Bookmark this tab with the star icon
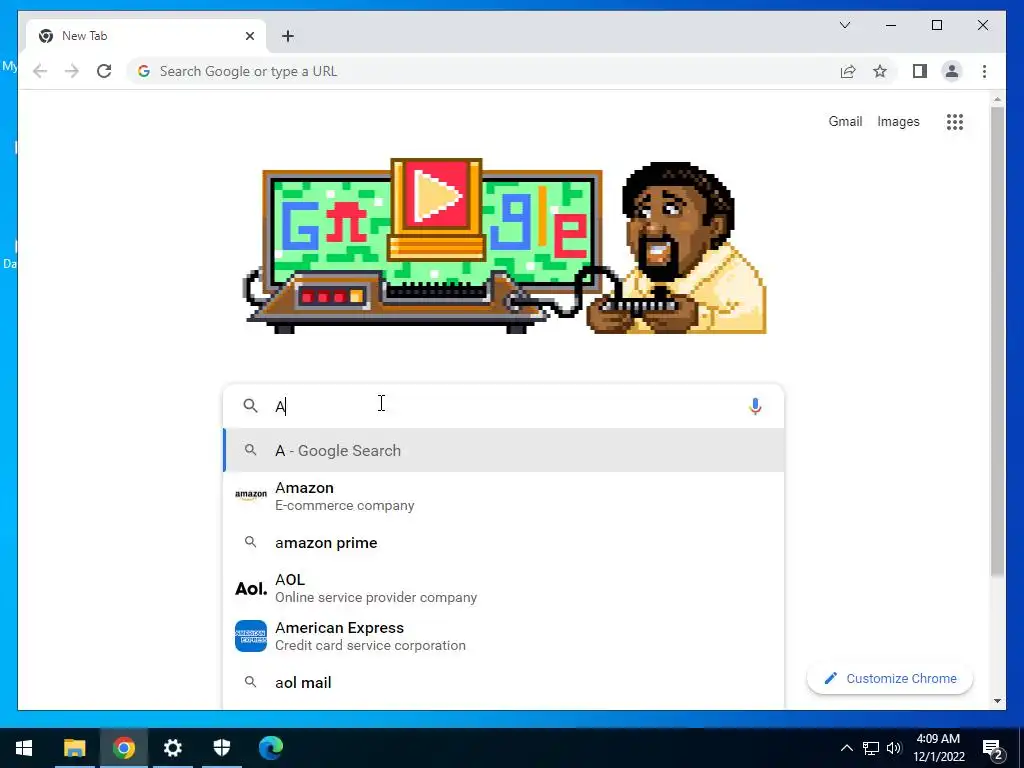The height and width of the screenshot is (768, 1024). click(x=880, y=71)
